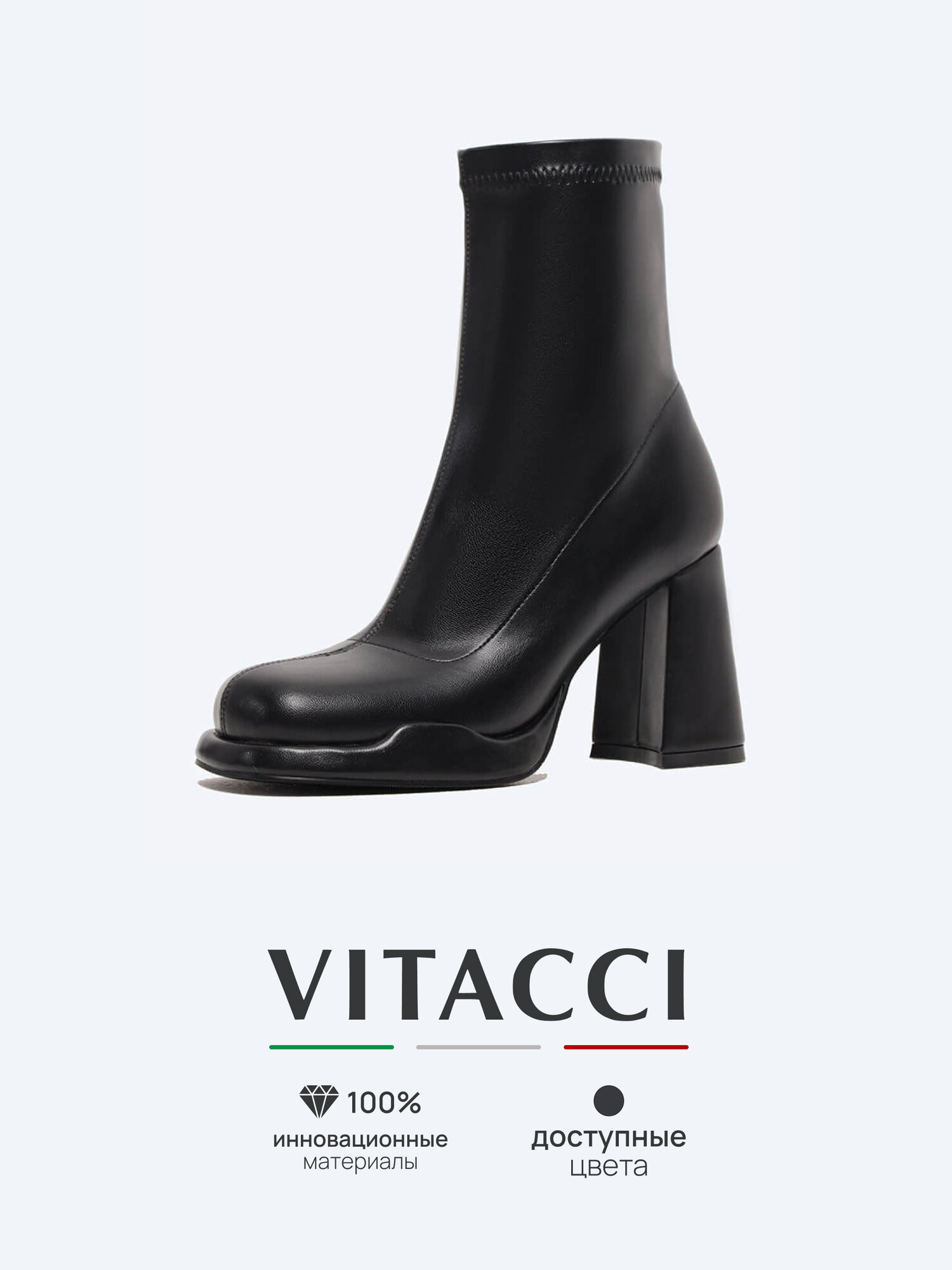The image size is (952, 1270).
Task: Select the dark gray color circle
Action: coord(609,1100)
